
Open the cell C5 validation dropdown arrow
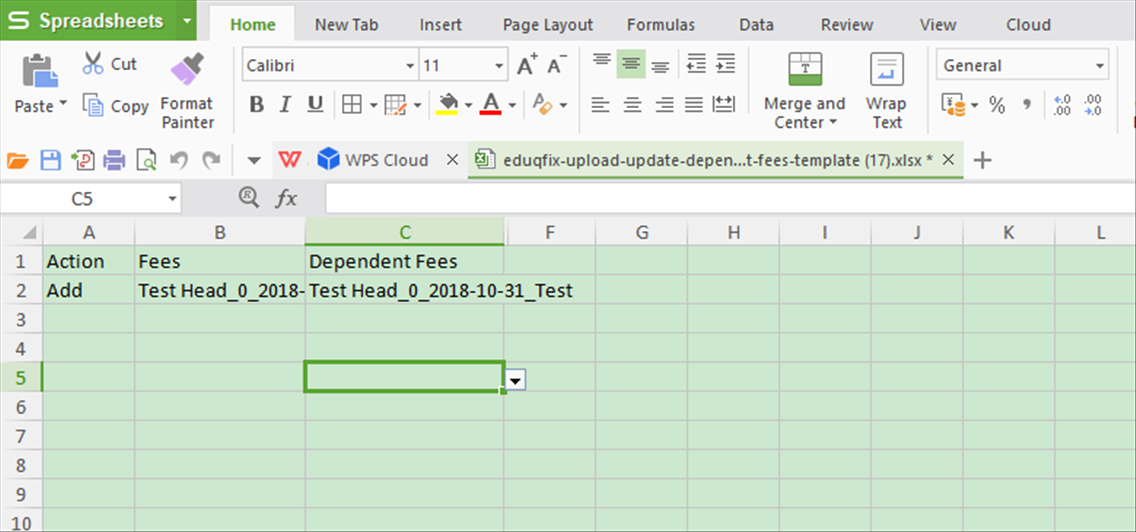click(516, 380)
